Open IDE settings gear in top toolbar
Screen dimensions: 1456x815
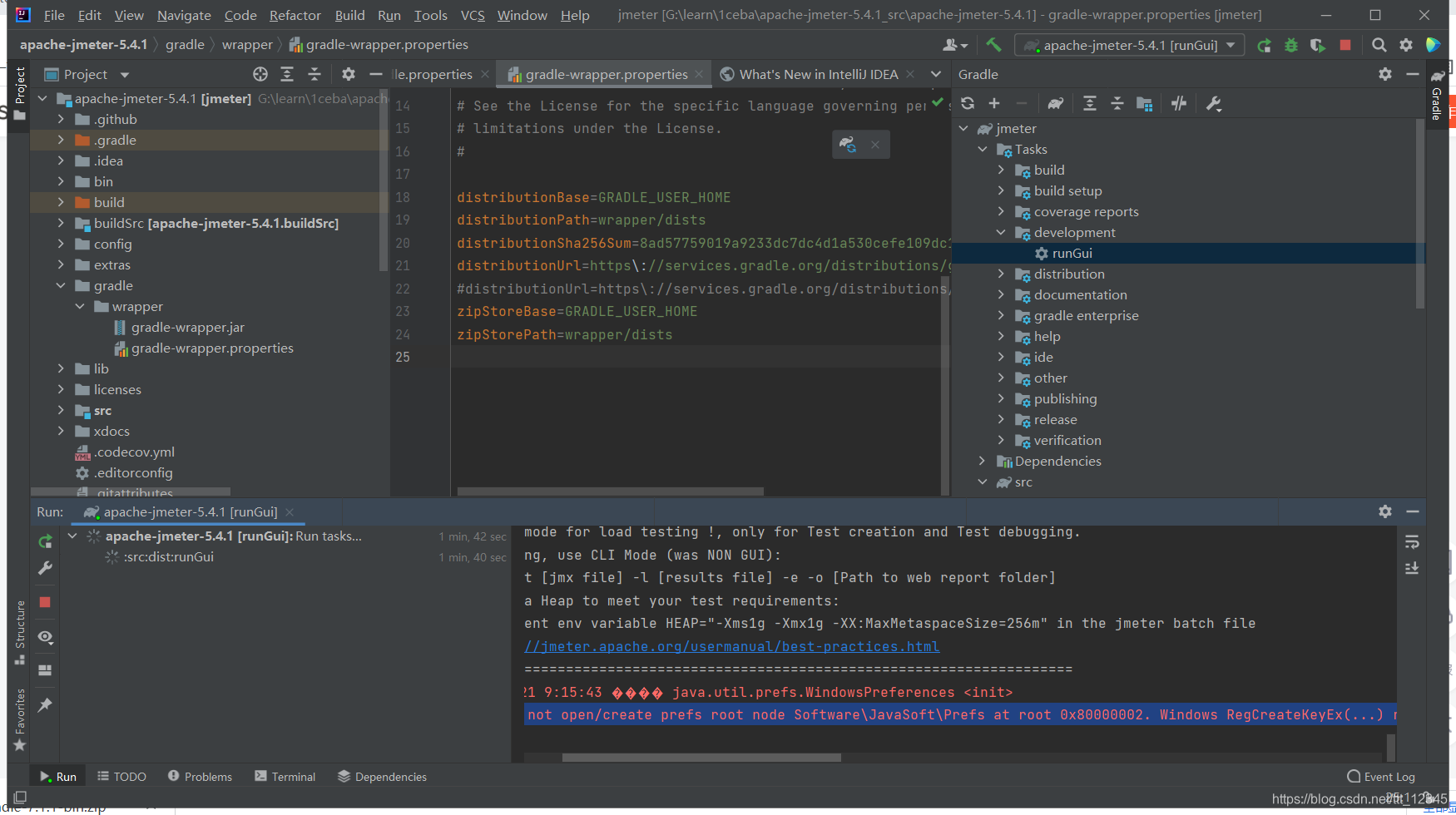point(1406,45)
